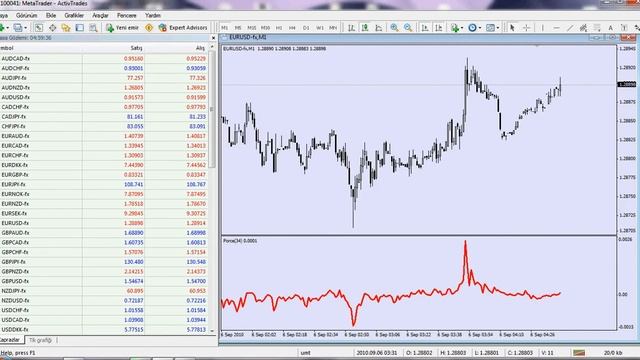Image resolution: width=640 pixels, height=360 pixels.
Task: Expand the Indicators dropdown arrow
Action: [462, 28]
